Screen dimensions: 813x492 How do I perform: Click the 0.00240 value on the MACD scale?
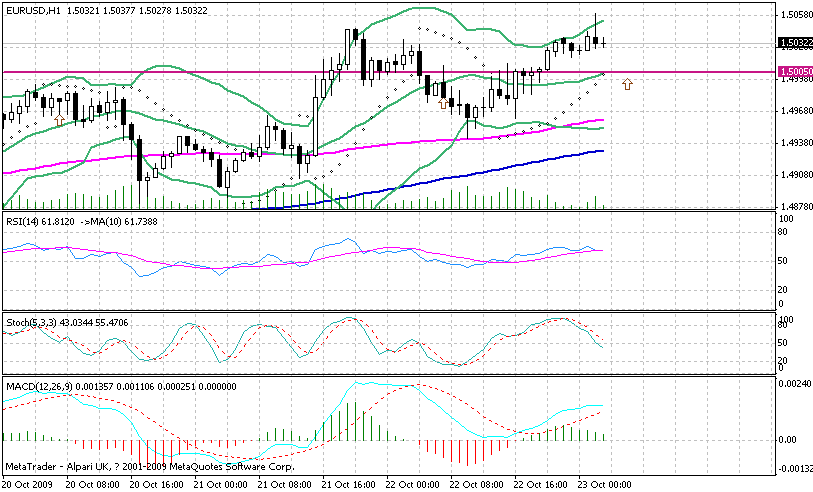(x=795, y=384)
